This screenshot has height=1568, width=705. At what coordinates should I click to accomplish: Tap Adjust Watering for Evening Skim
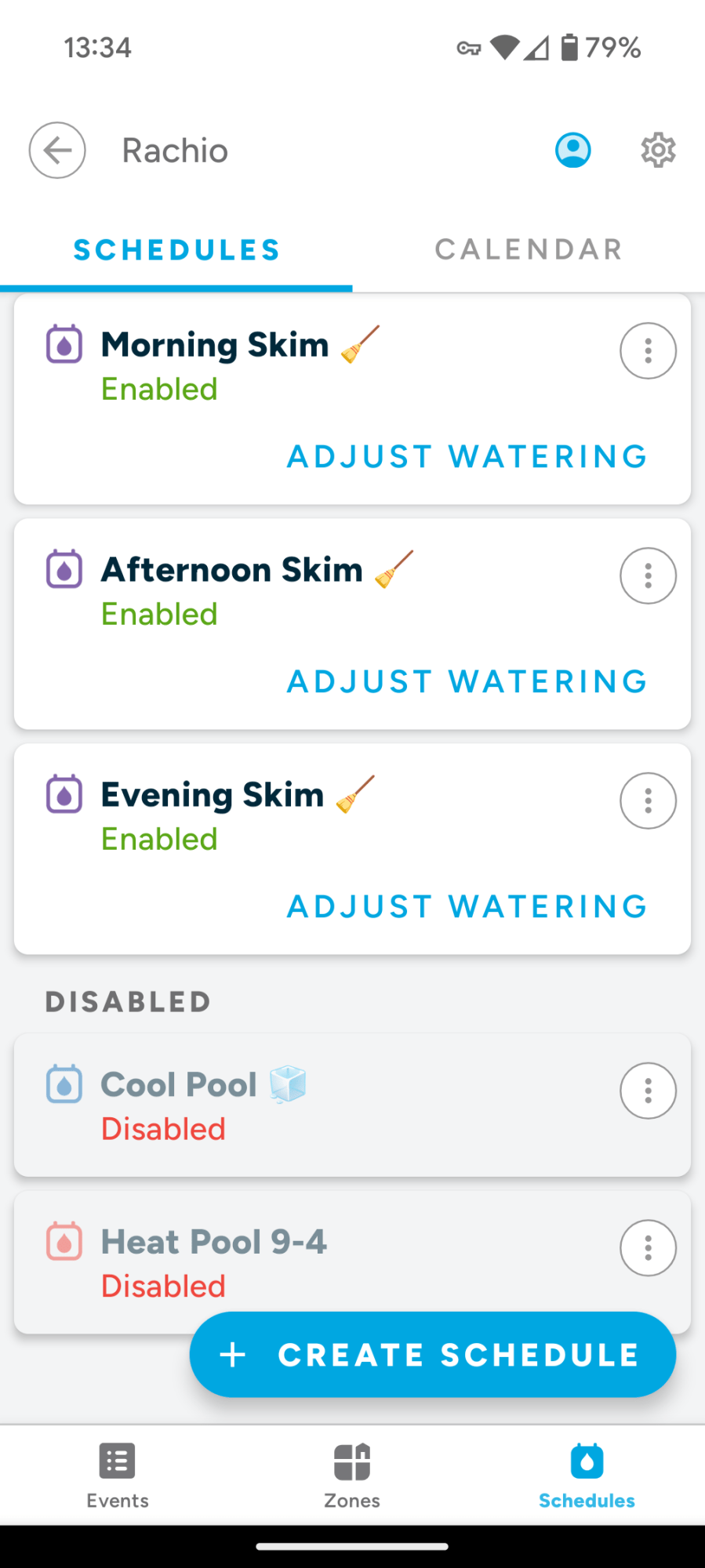(467, 906)
